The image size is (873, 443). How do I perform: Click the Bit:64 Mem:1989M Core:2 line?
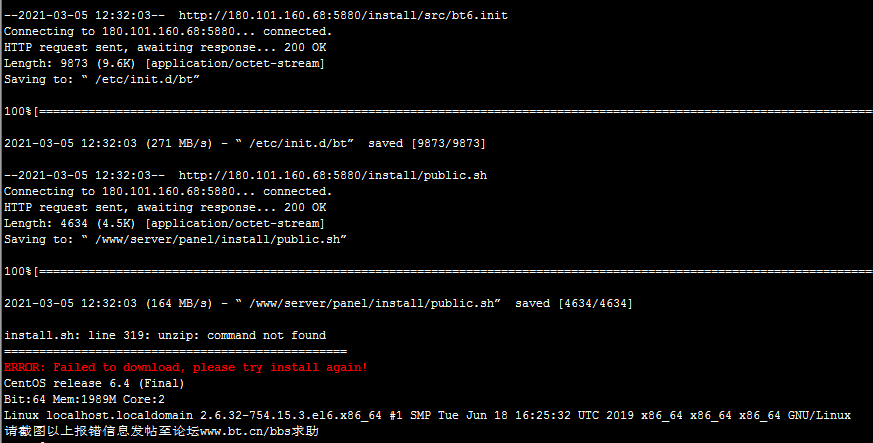click(84, 400)
